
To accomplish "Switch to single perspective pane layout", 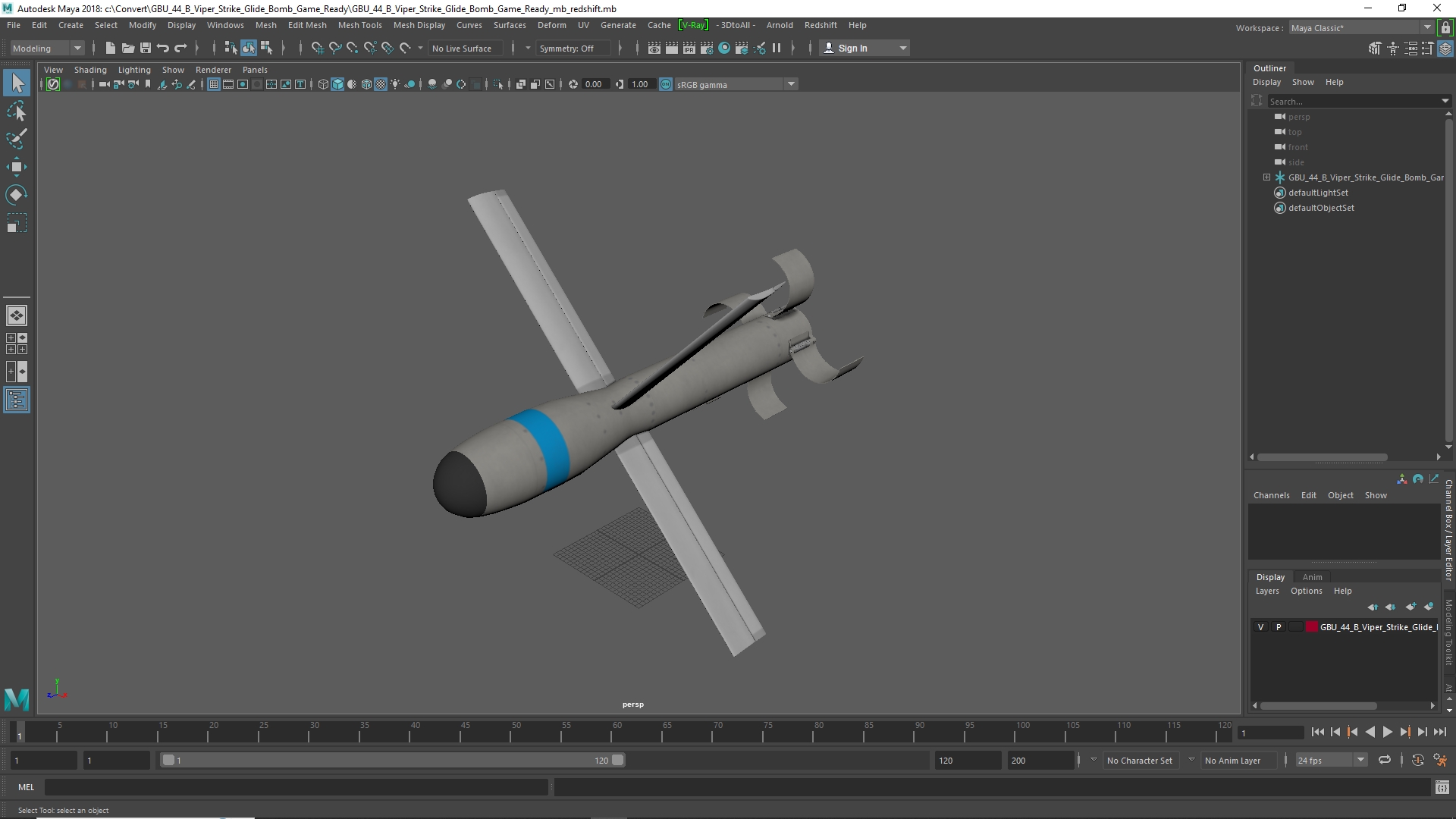I will tap(17, 315).
